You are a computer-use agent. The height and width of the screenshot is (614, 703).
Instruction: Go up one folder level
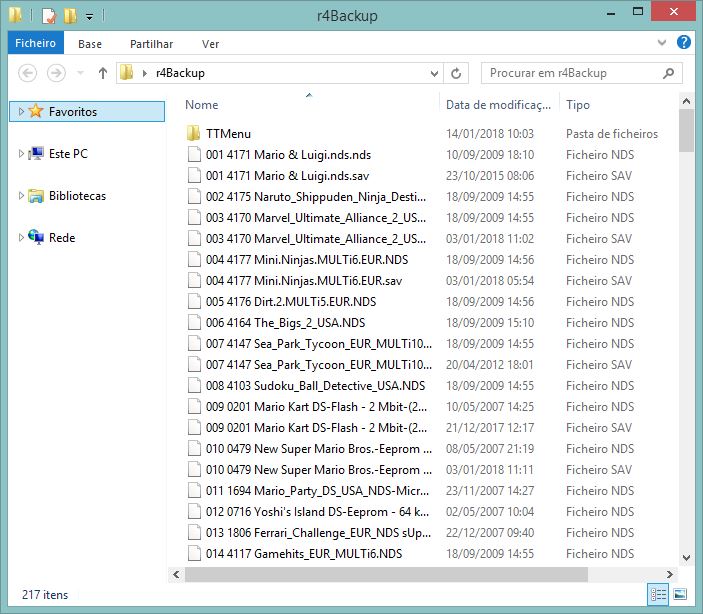[x=103, y=73]
